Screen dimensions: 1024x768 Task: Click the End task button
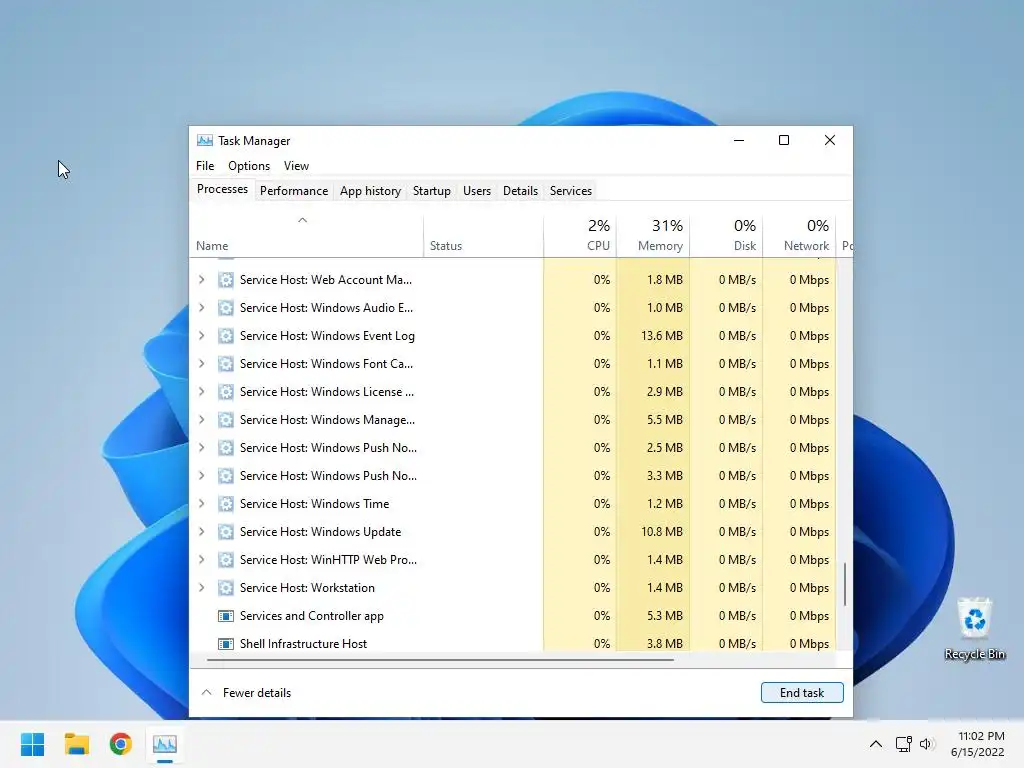[802, 693]
